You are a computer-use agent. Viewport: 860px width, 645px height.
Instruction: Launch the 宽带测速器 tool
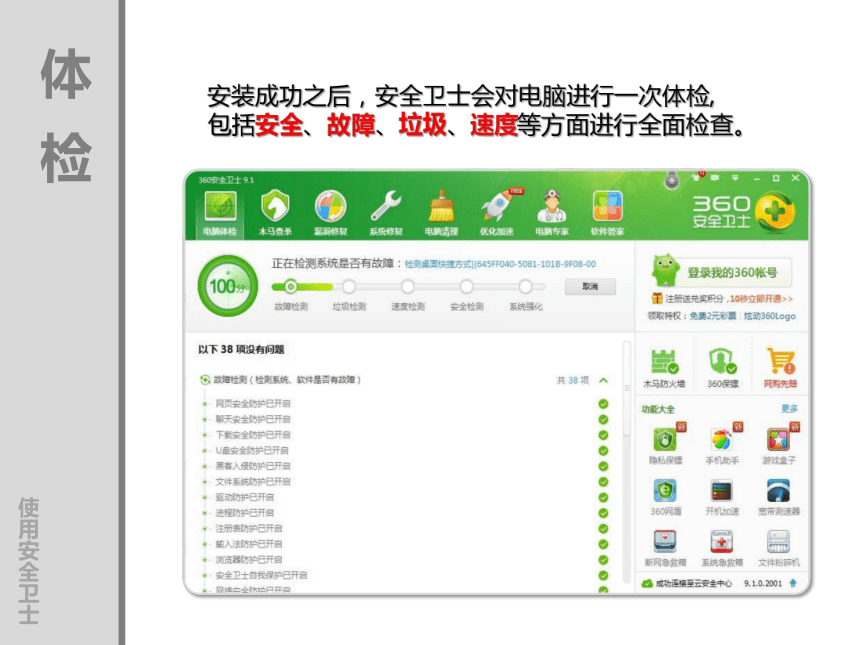[779, 497]
